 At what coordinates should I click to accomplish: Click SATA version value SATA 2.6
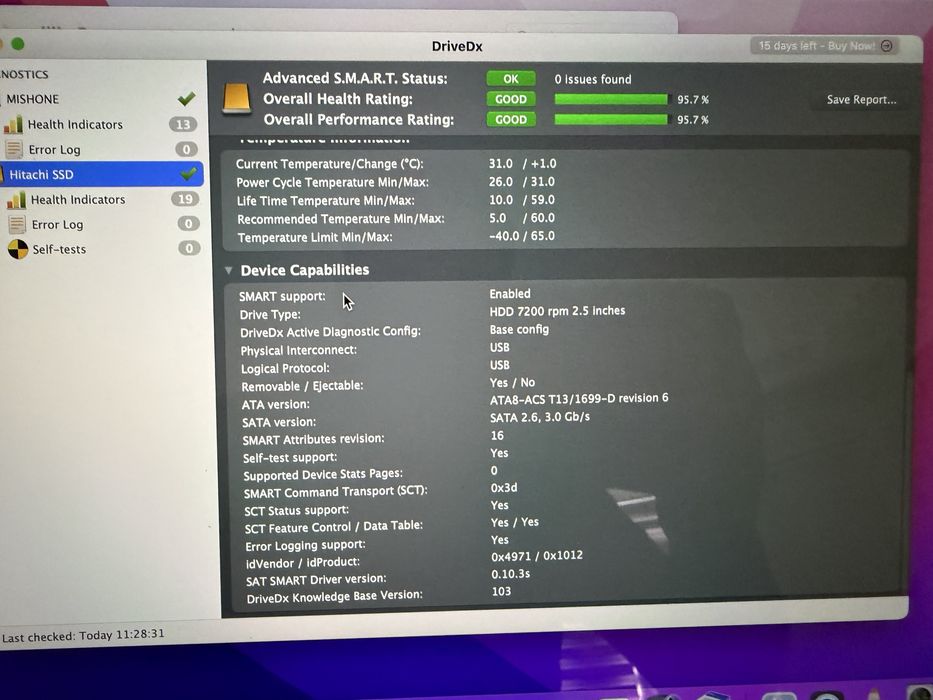[x=540, y=417]
